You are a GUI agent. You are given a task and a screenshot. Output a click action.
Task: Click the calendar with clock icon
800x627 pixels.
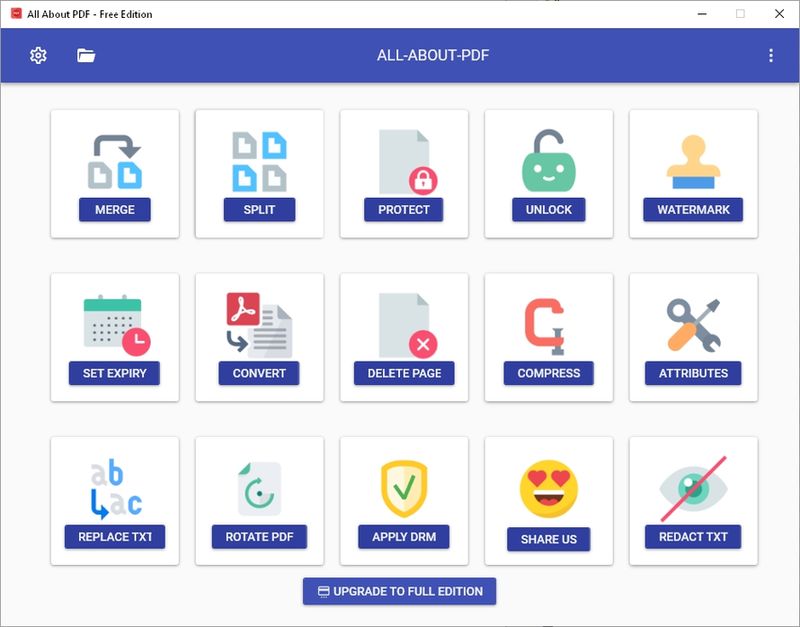115,325
